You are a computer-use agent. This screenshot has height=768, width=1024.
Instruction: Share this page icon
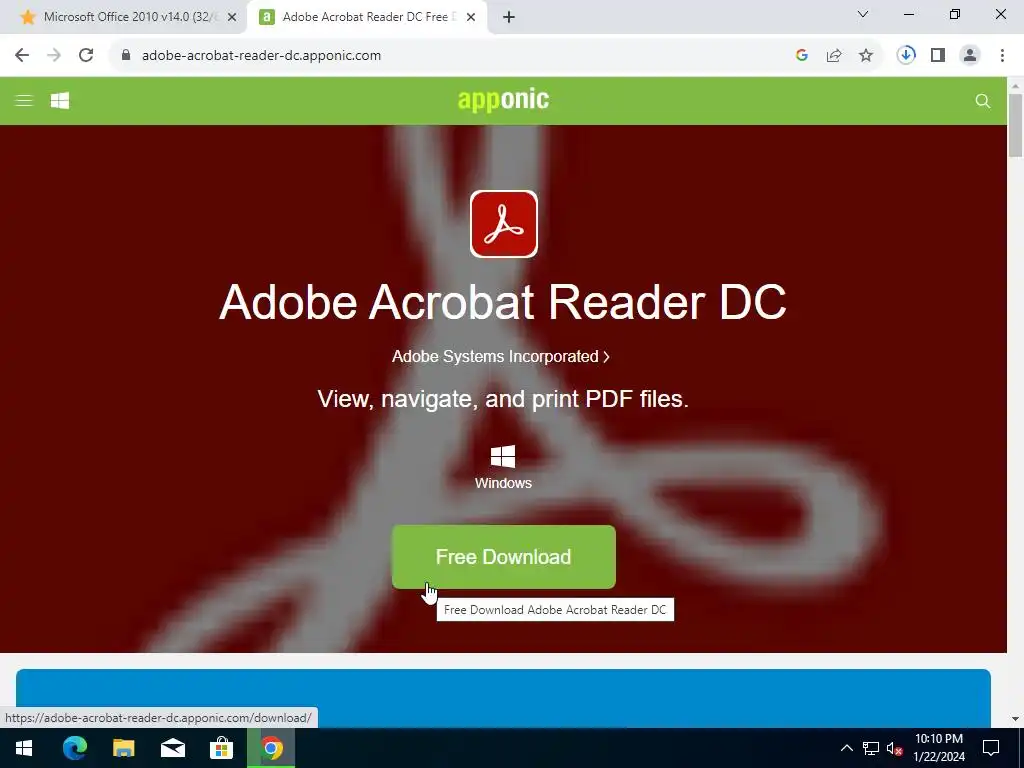(x=834, y=56)
